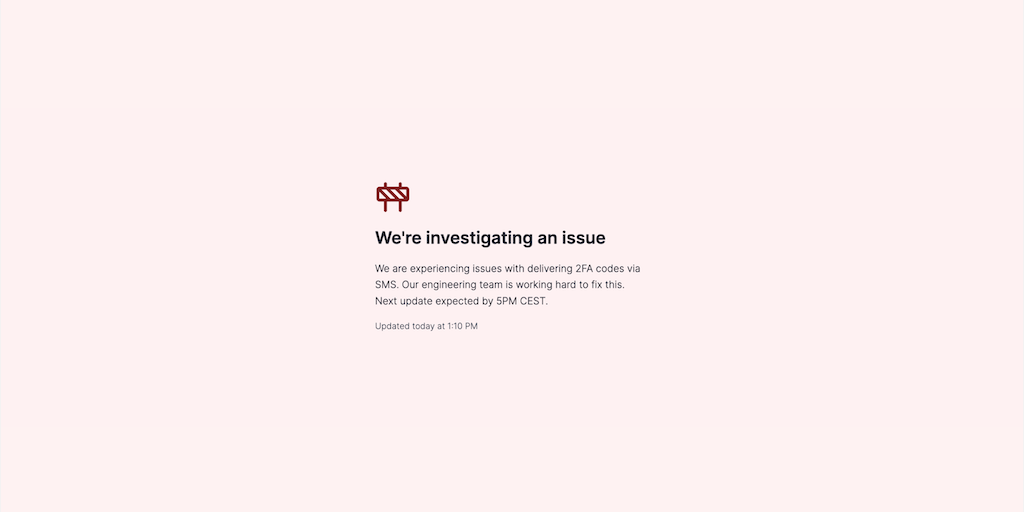The width and height of the screenshot is (1024, 512).
Task: Click the "1:10 PM" time in timestamp
Action: point(462,326)
